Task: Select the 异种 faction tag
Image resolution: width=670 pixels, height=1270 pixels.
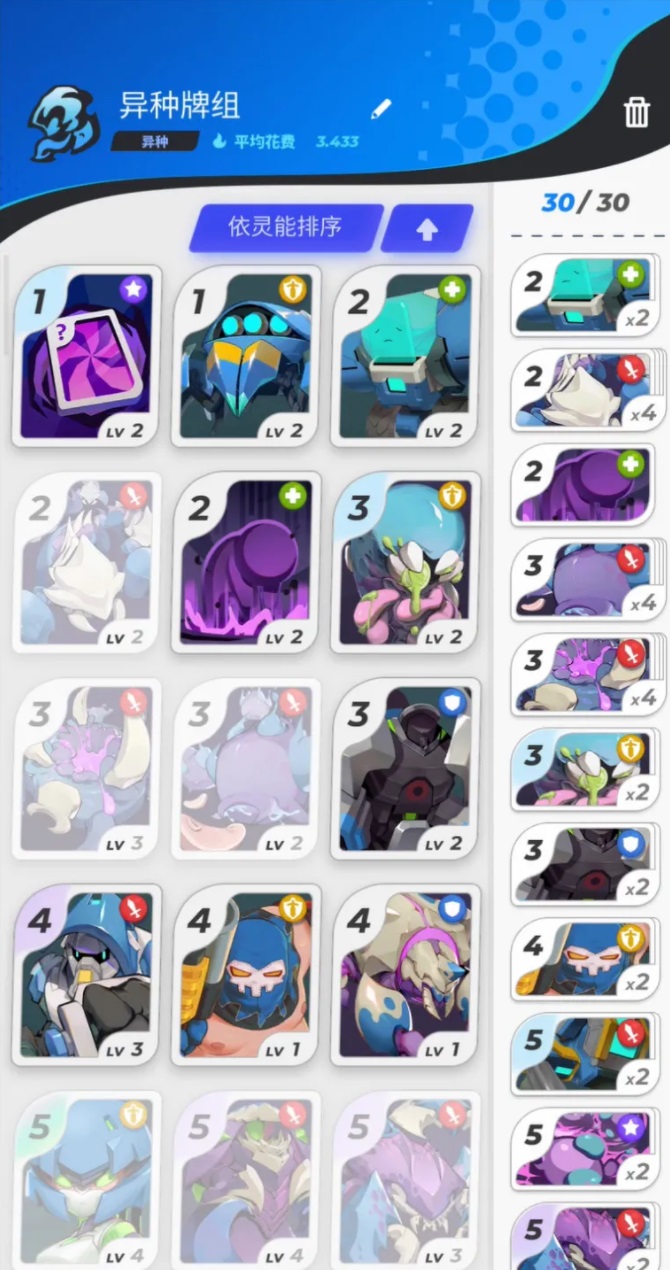Action: pos(154,141)
